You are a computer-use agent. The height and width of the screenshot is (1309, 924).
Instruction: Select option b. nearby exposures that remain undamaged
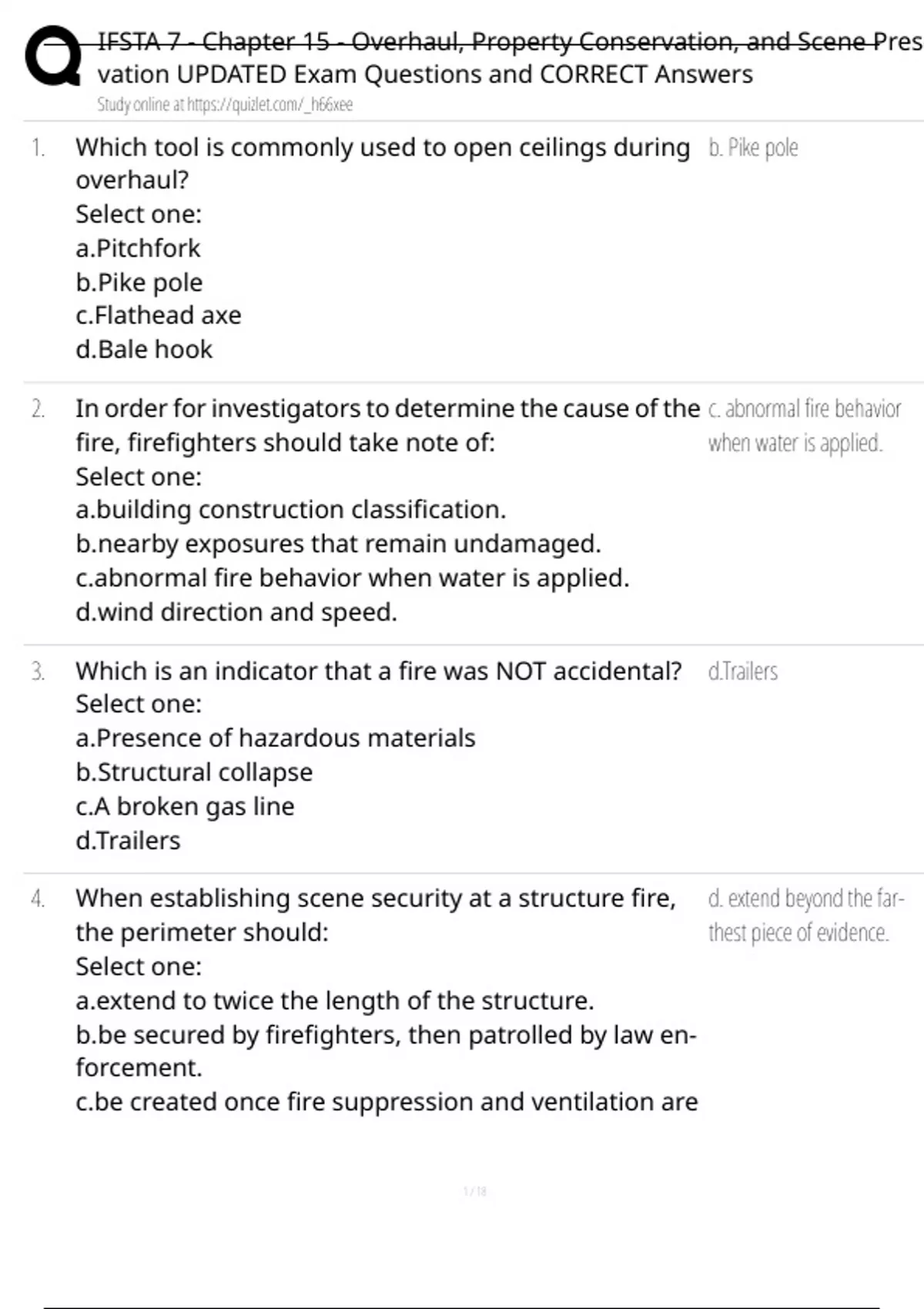point(338,544)
